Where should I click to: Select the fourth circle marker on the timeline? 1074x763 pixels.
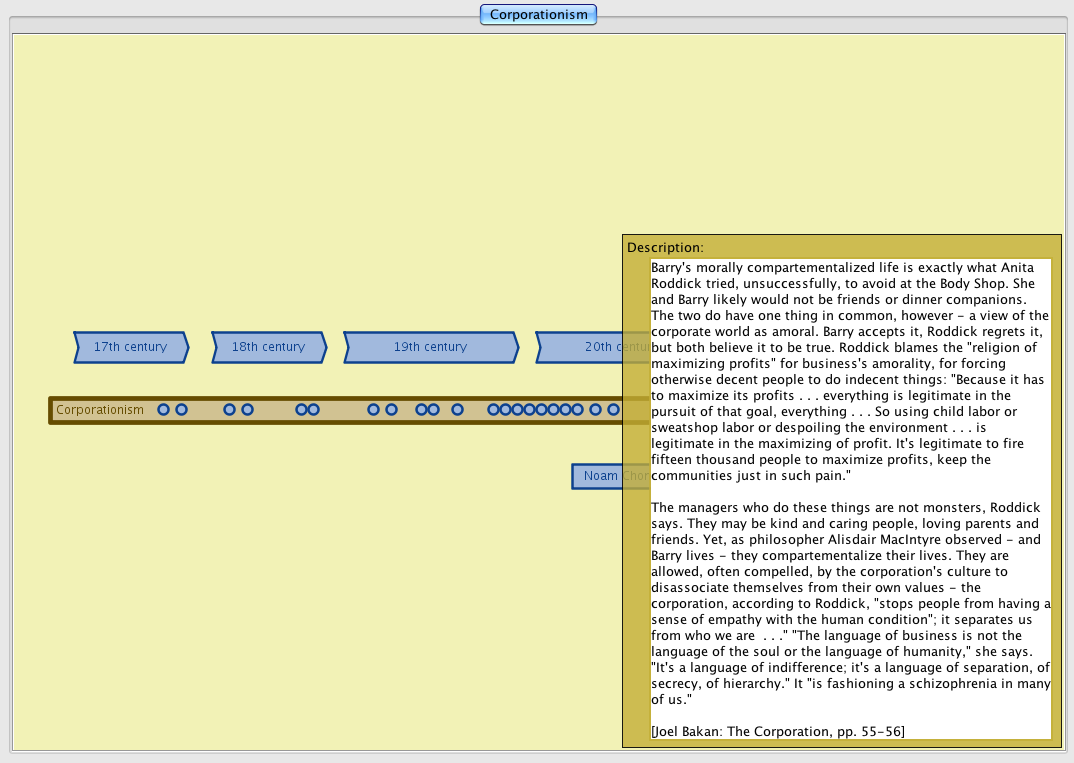click(247, 410)
